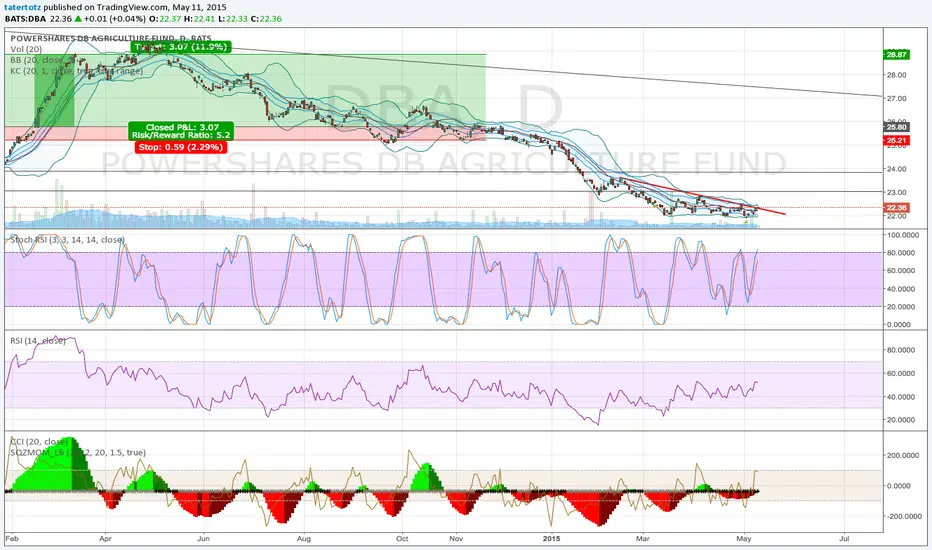Click the 23.00 price axis value
Image resolution: width=932 pixels, height=550 pixels.
pyautogui.click(x=896, y=193)
